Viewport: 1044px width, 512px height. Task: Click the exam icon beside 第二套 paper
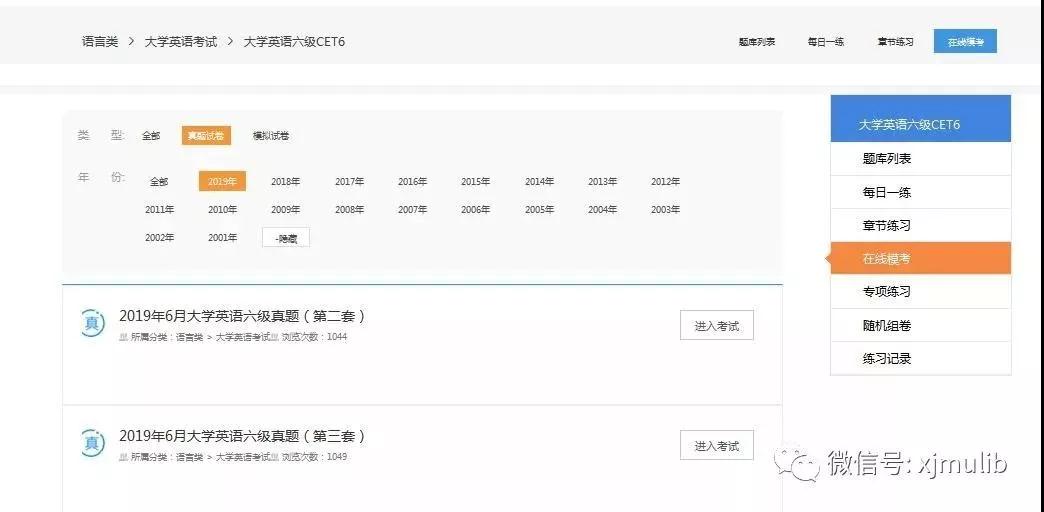[x=92, y=322]
